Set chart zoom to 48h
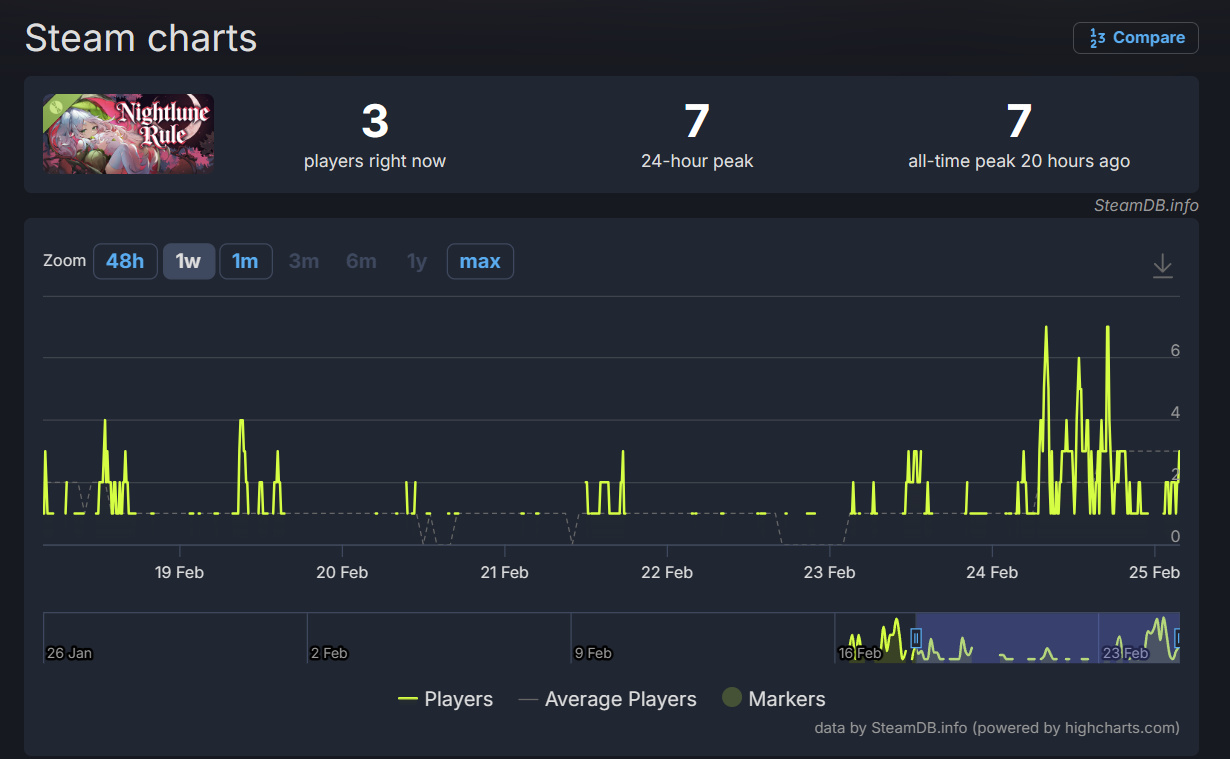 pos(125,262)
